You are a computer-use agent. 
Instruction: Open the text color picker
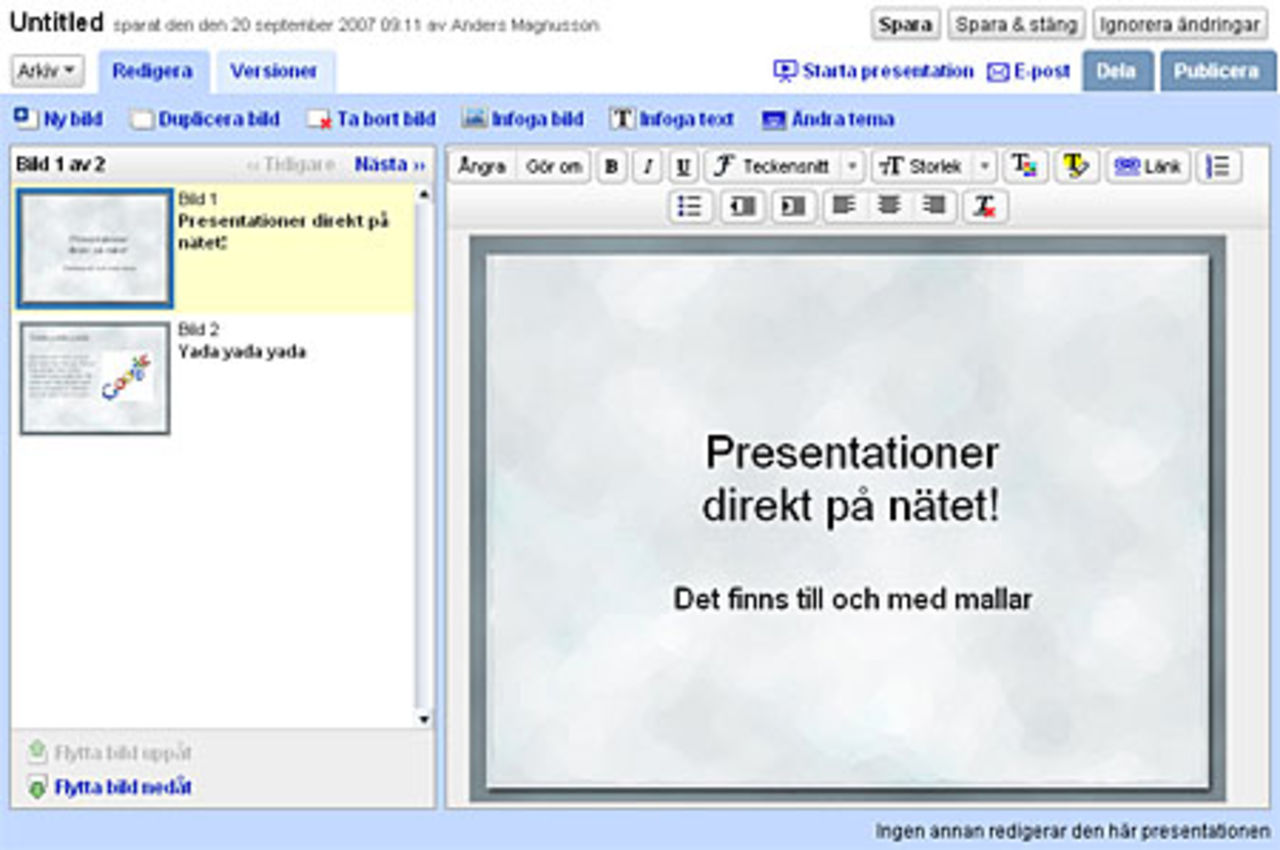pyautogui.click(x=1025, y=166)
